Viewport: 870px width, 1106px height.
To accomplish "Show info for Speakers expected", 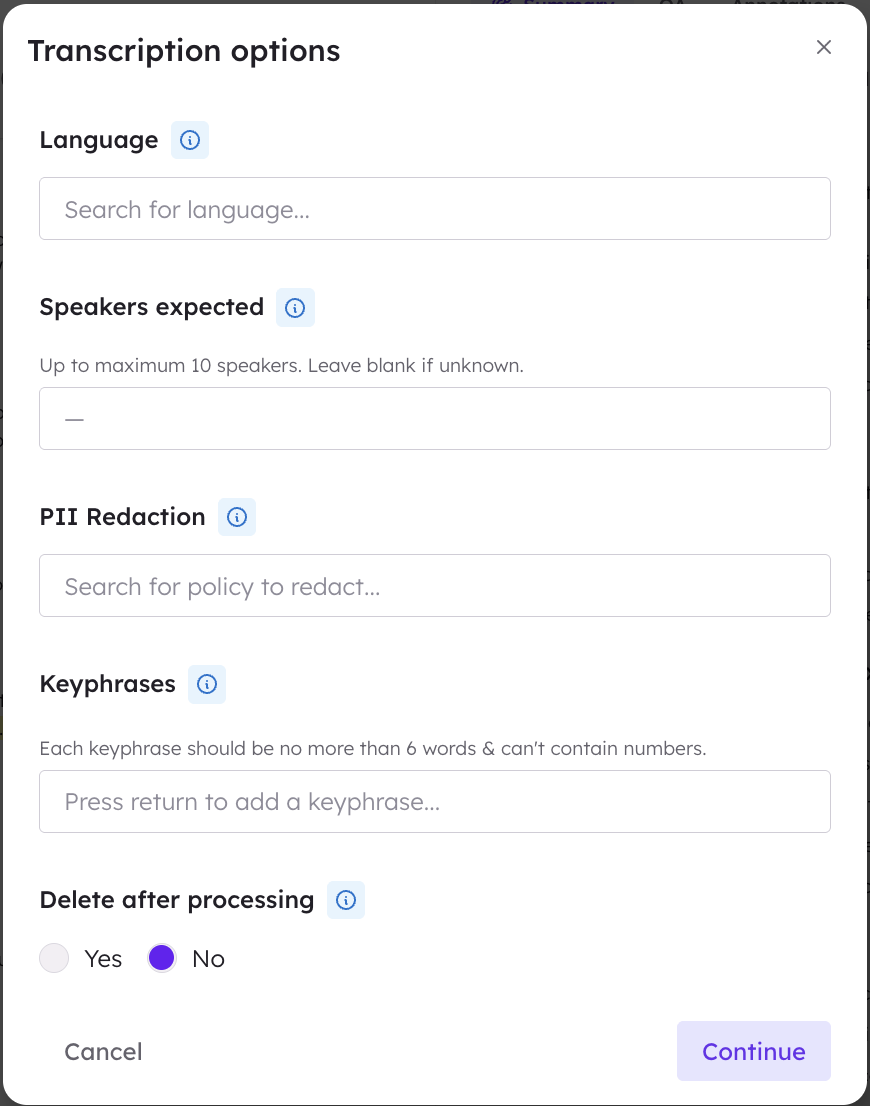I will [x=295, y=308].
